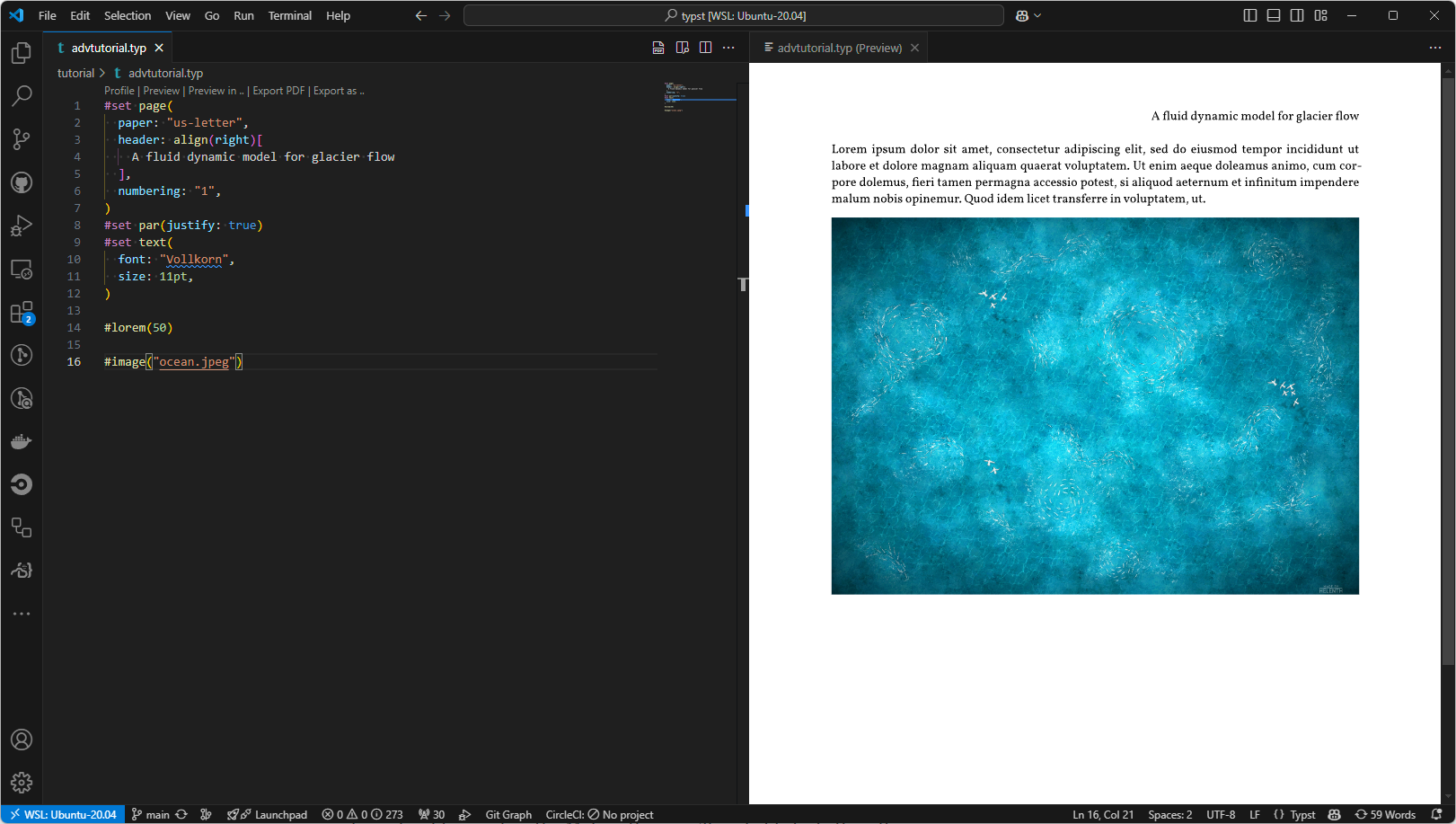Split the editor into two columns
The width and height of the screenshot is (1456, 824).
[705, 47]
